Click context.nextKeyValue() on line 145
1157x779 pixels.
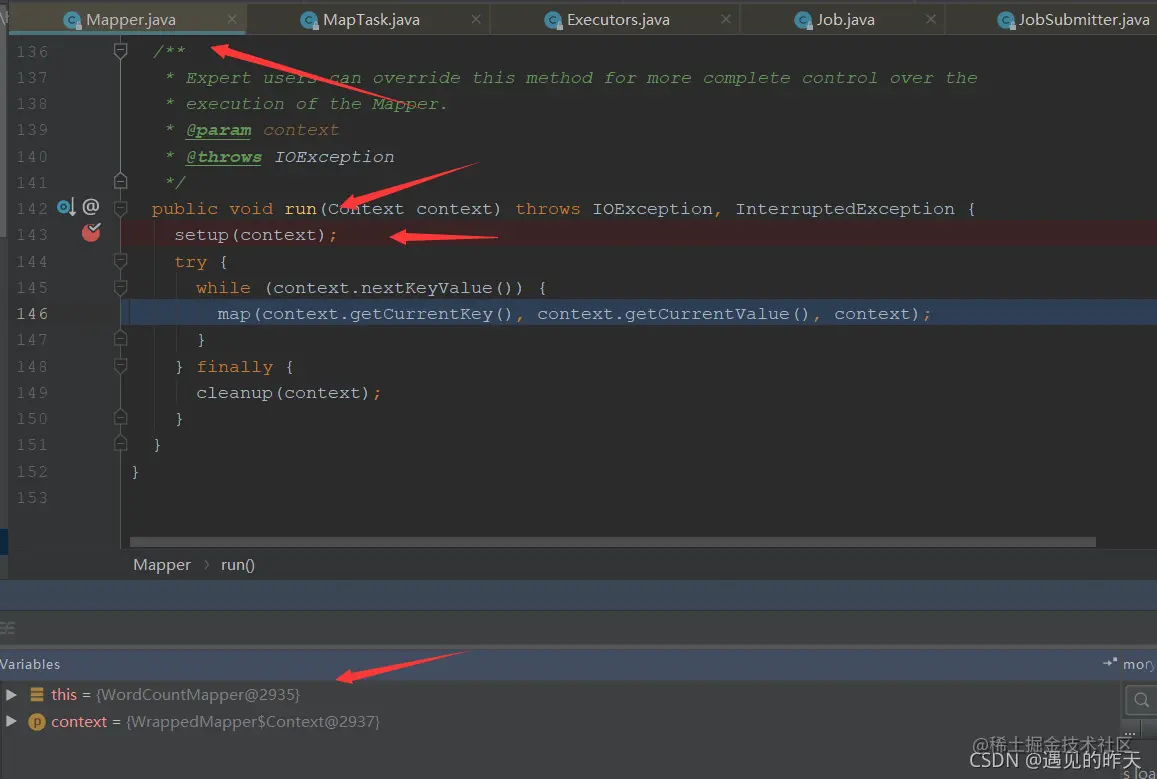coord(398,288)
